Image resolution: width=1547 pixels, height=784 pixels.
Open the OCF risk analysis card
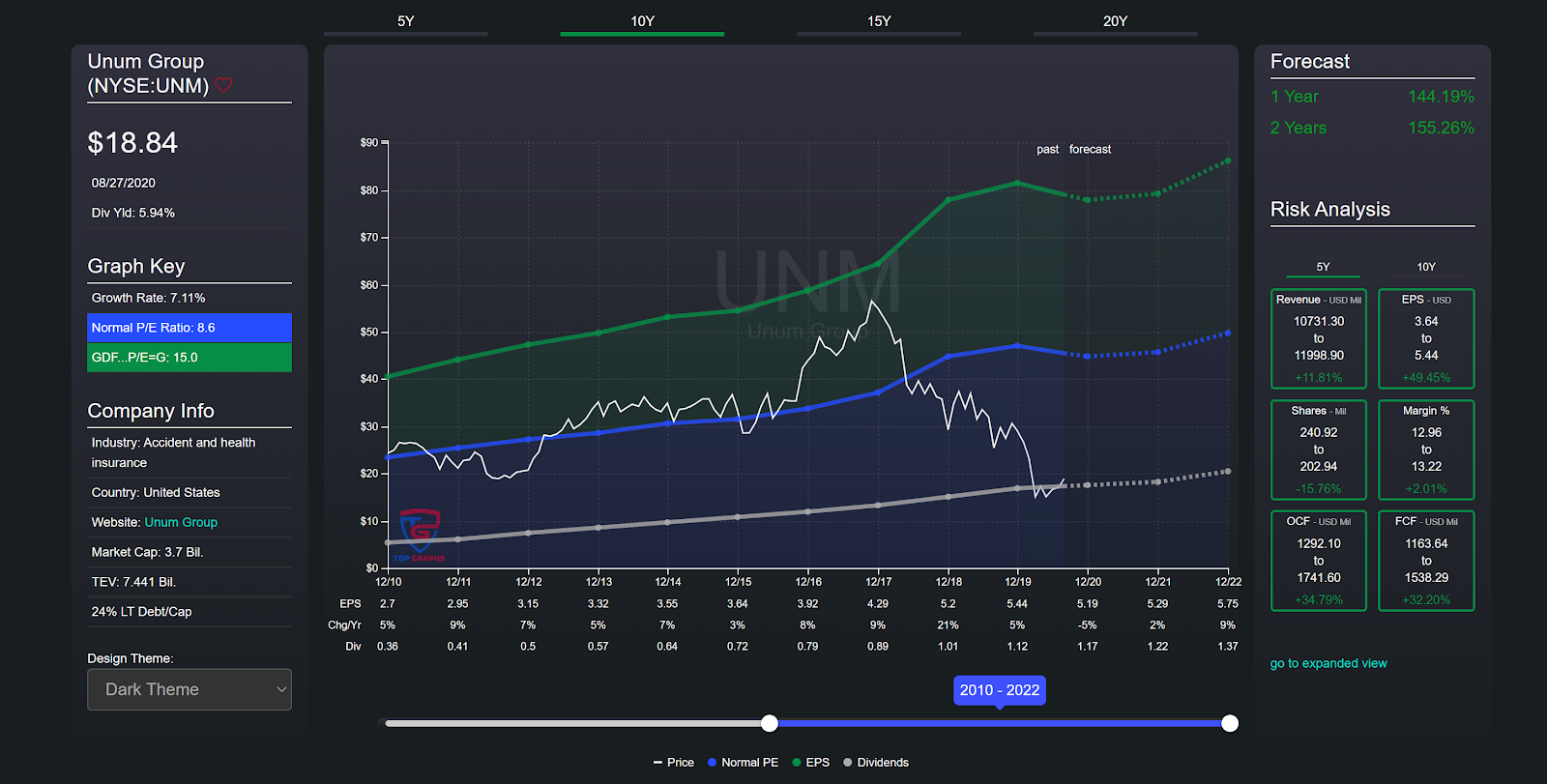click(x=1319, y=561)
